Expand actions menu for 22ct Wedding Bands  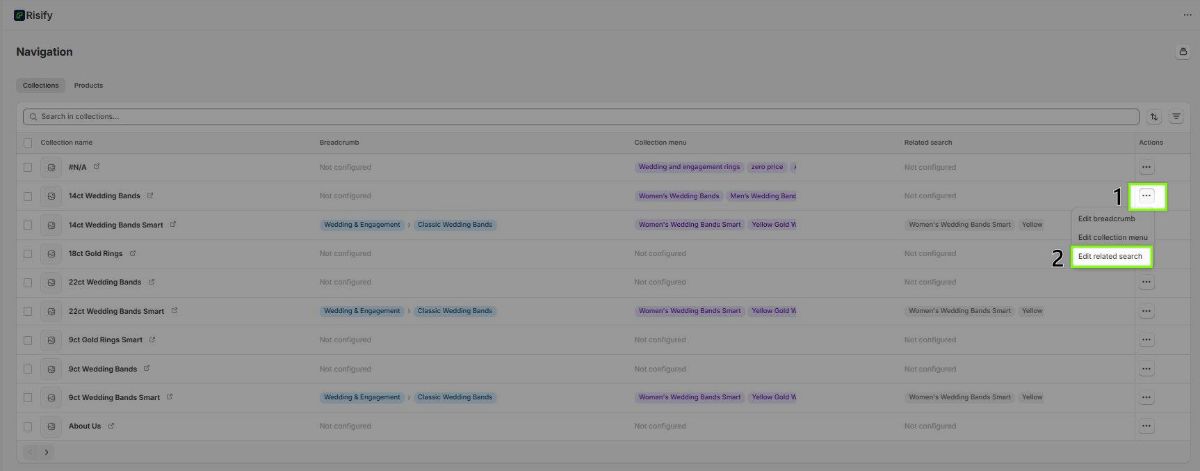point(1146,282)
